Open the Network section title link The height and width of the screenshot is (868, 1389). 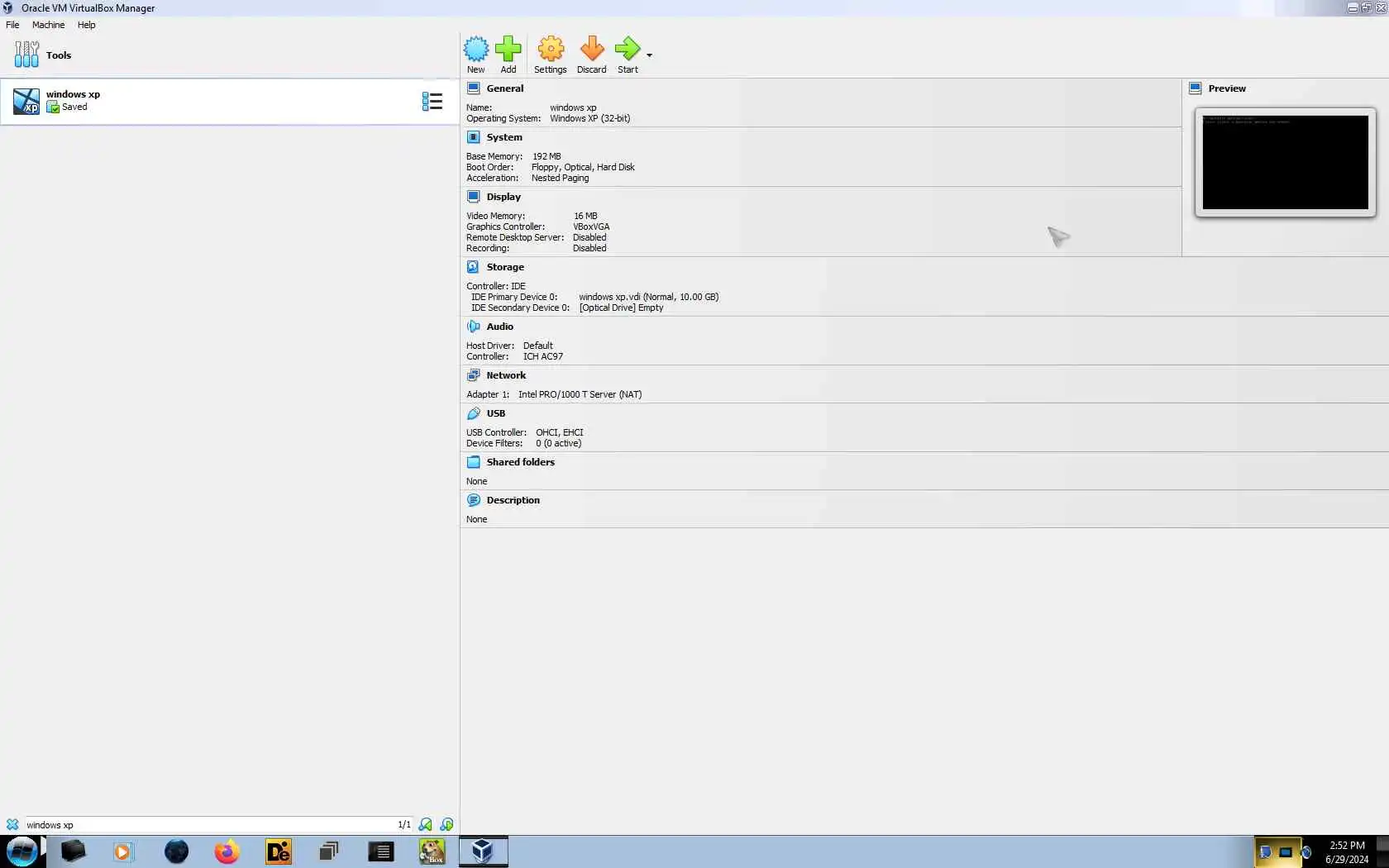tap(506, 375)
